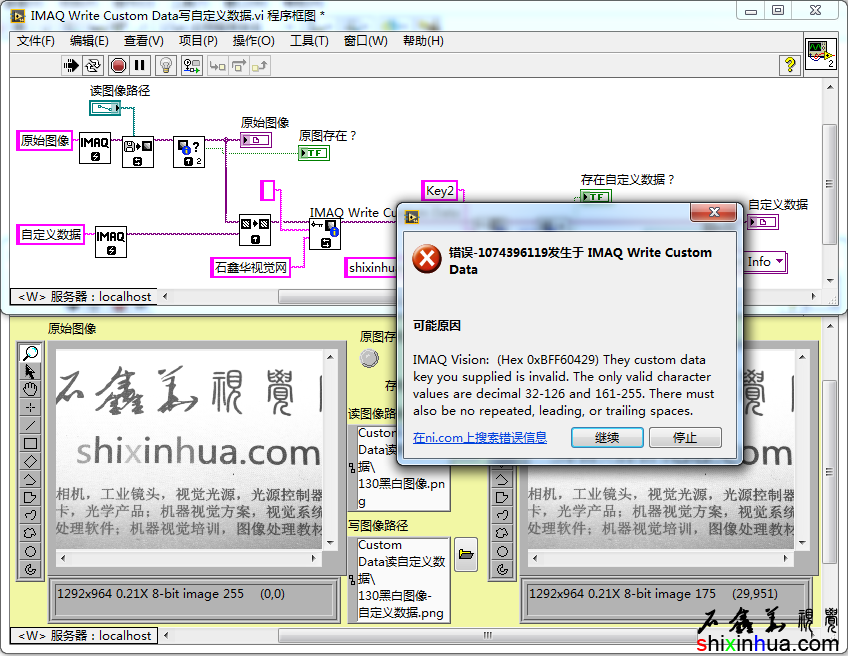The width and height of the screenshot is (848, 656).
Task: Toggle highlight execution light bulb
Action: tap(166, 65)
